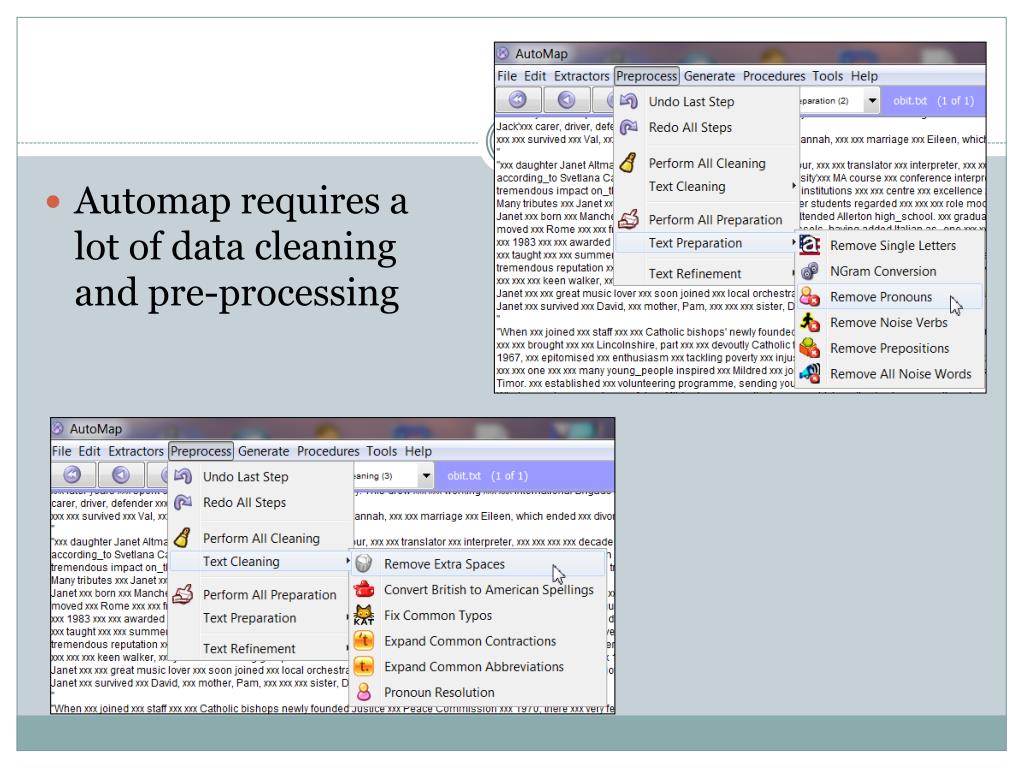Open Procedures menu in upper AutoMap window
The height and width of the screenshot is (768, 1024).
pyautogui.click(x=774, y=76)
